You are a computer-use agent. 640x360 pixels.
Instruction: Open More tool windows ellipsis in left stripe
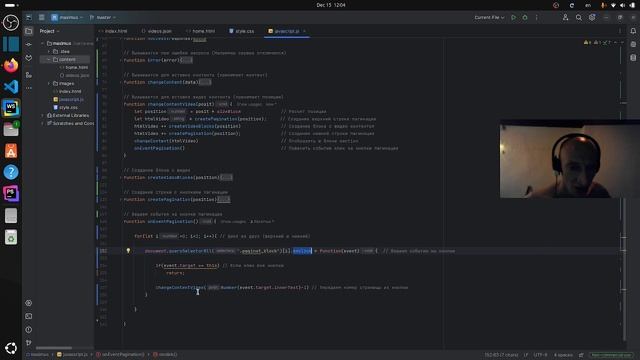pos(29,88)
